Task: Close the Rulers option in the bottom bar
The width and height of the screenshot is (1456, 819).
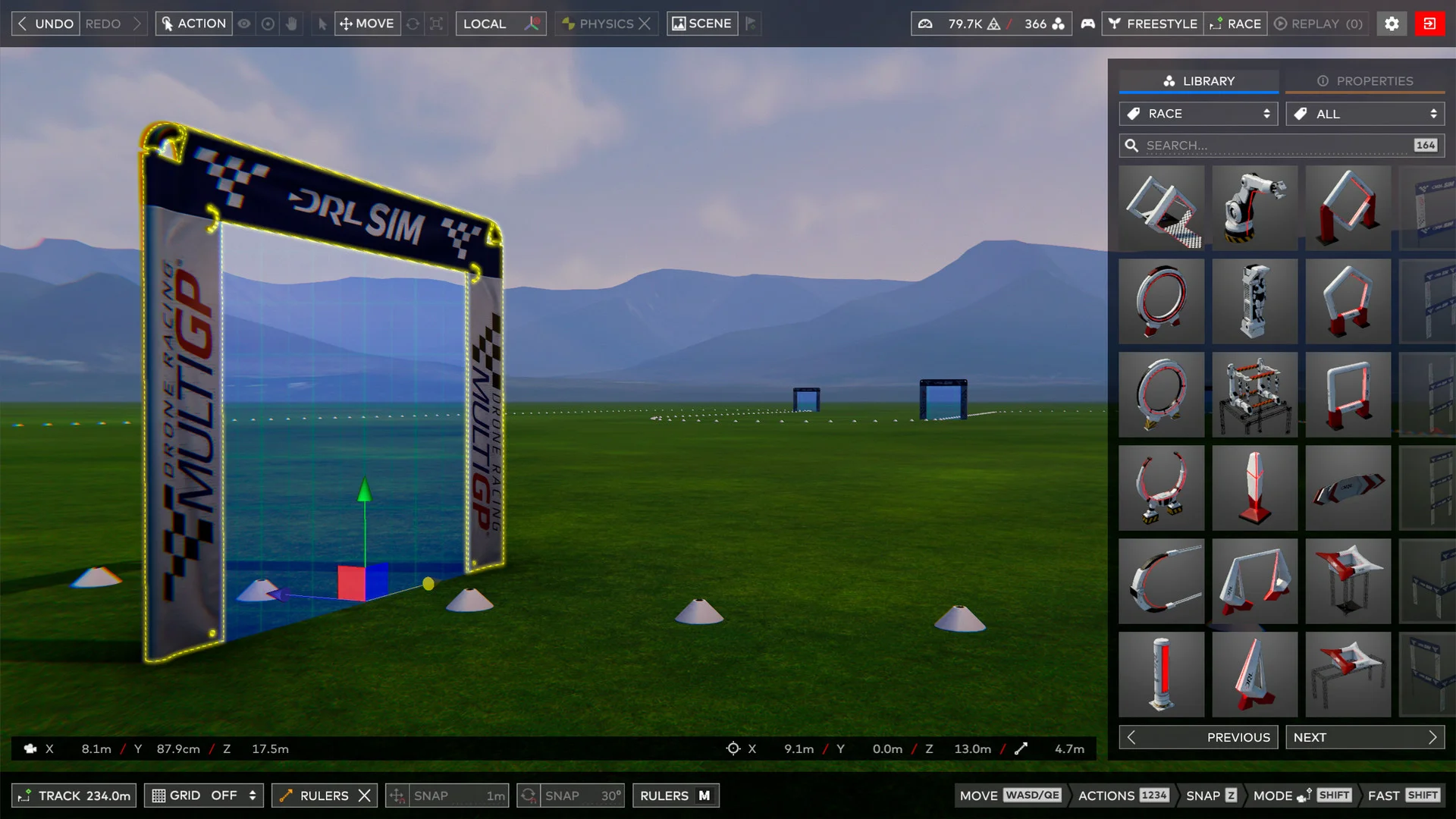Action: pyautogui.click(x=362, y=795)
